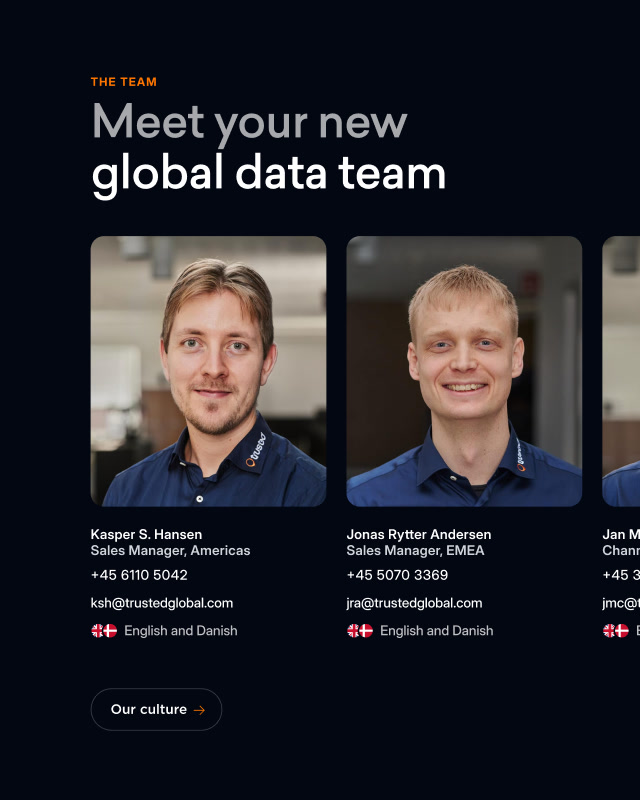Viewport: 640px width, 800px height.
Task: Click the partially visible third team member photo
Action: (621, 371)
